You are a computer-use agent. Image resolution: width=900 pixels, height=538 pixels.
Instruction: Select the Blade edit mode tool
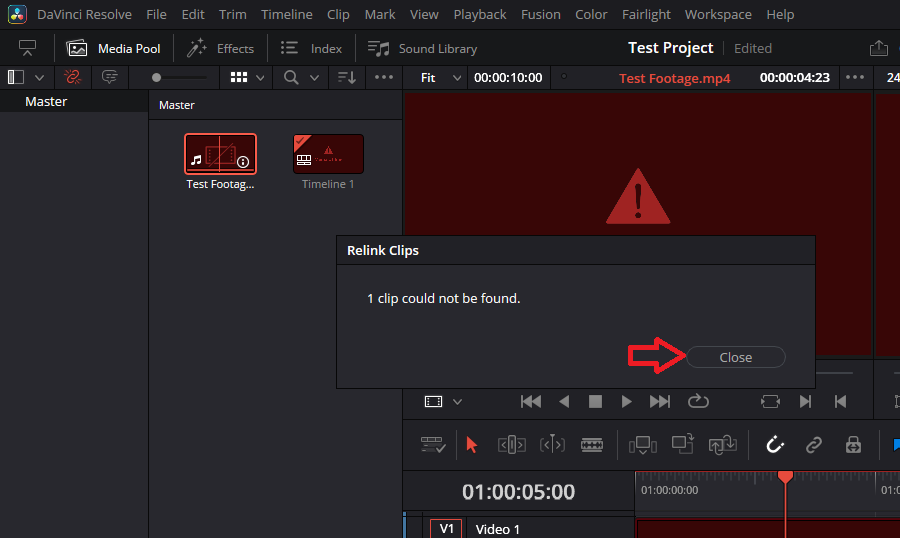click(592, 445)
